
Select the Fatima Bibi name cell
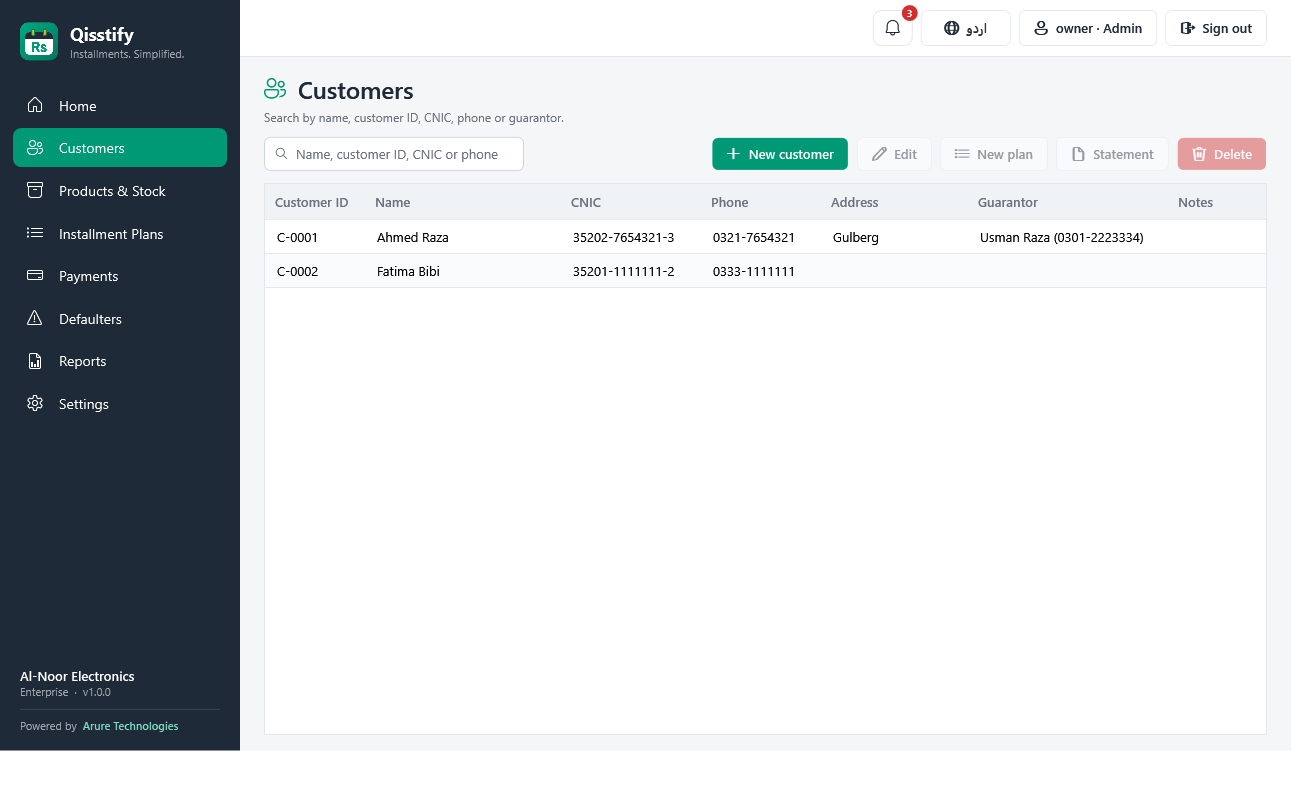click(408, 271)
